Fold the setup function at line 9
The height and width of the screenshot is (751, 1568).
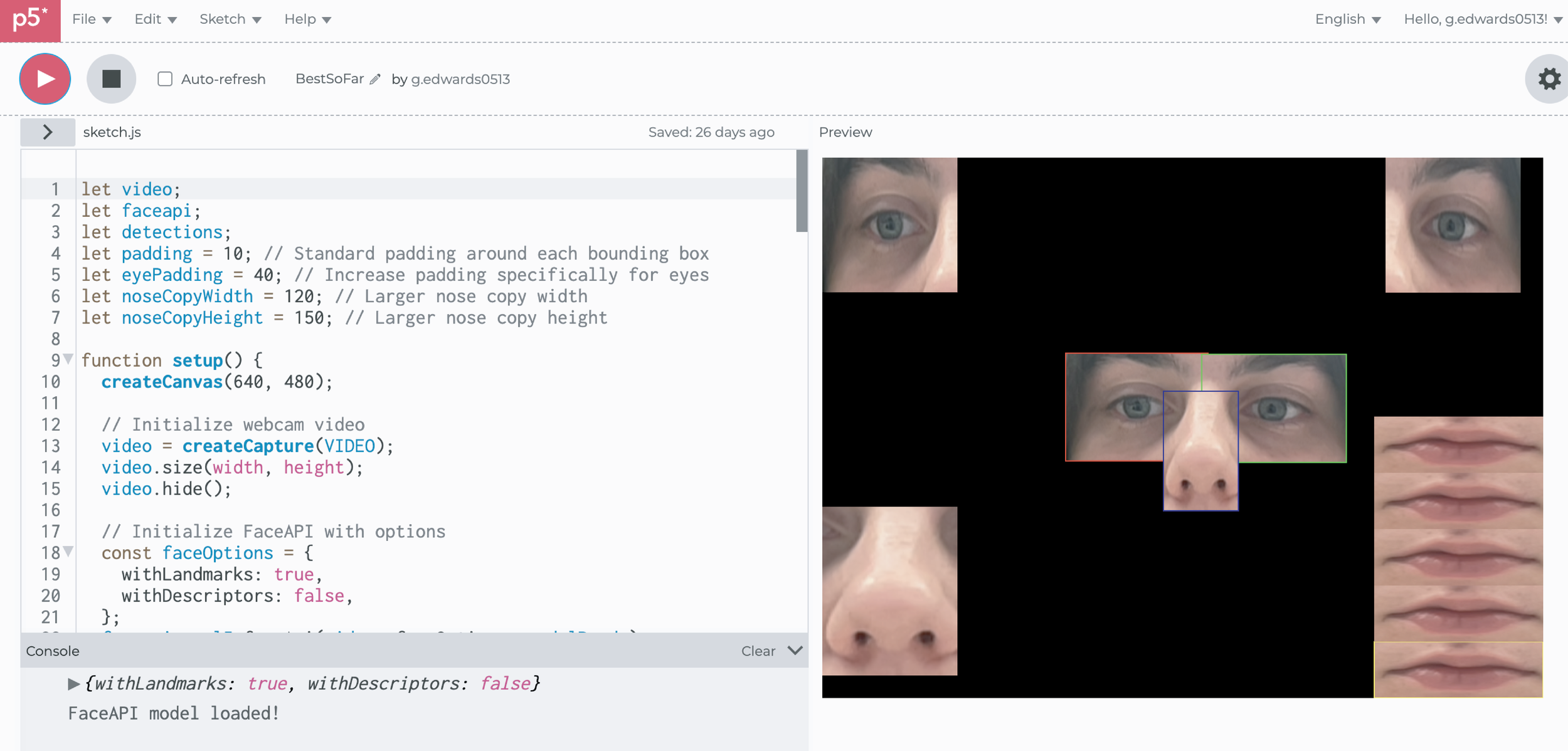[68, 359]
